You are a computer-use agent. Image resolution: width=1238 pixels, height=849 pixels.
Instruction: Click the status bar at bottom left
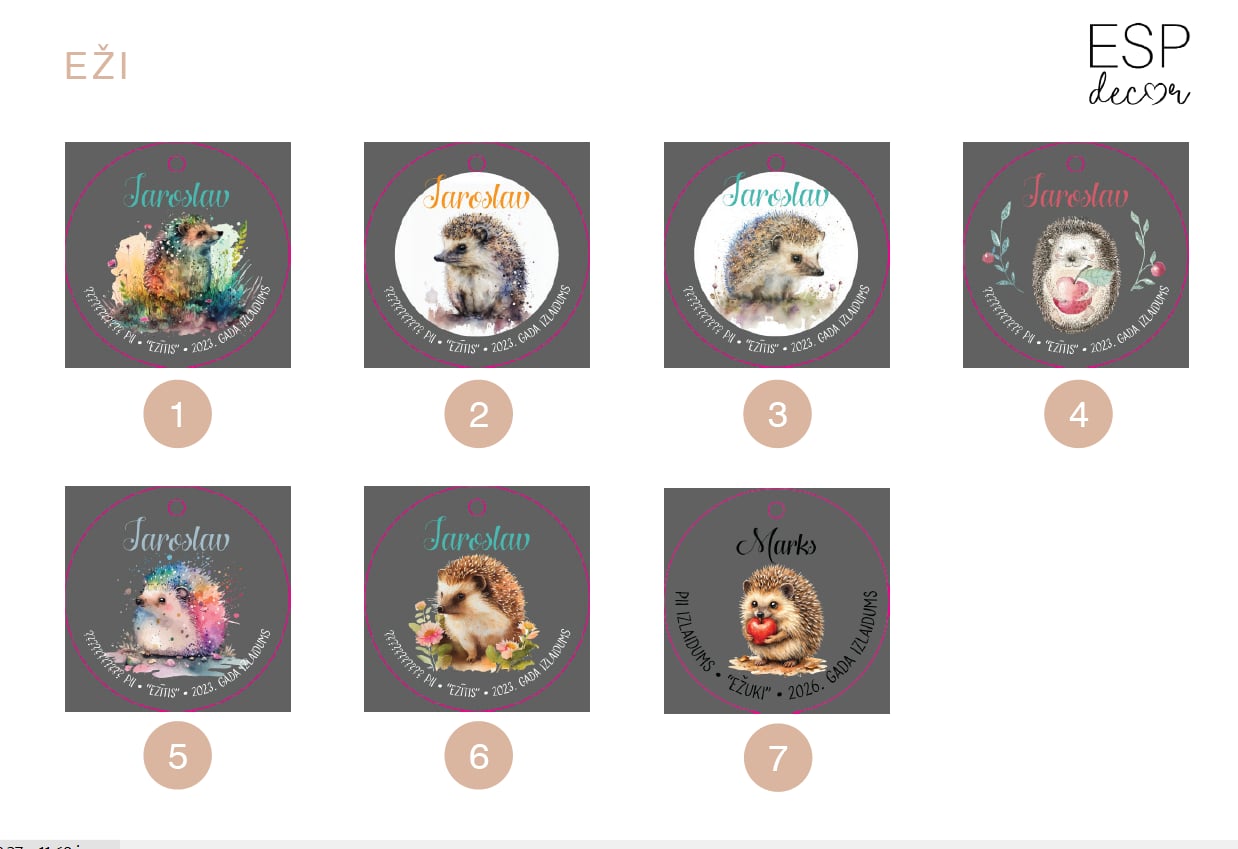tap(60, 844)
